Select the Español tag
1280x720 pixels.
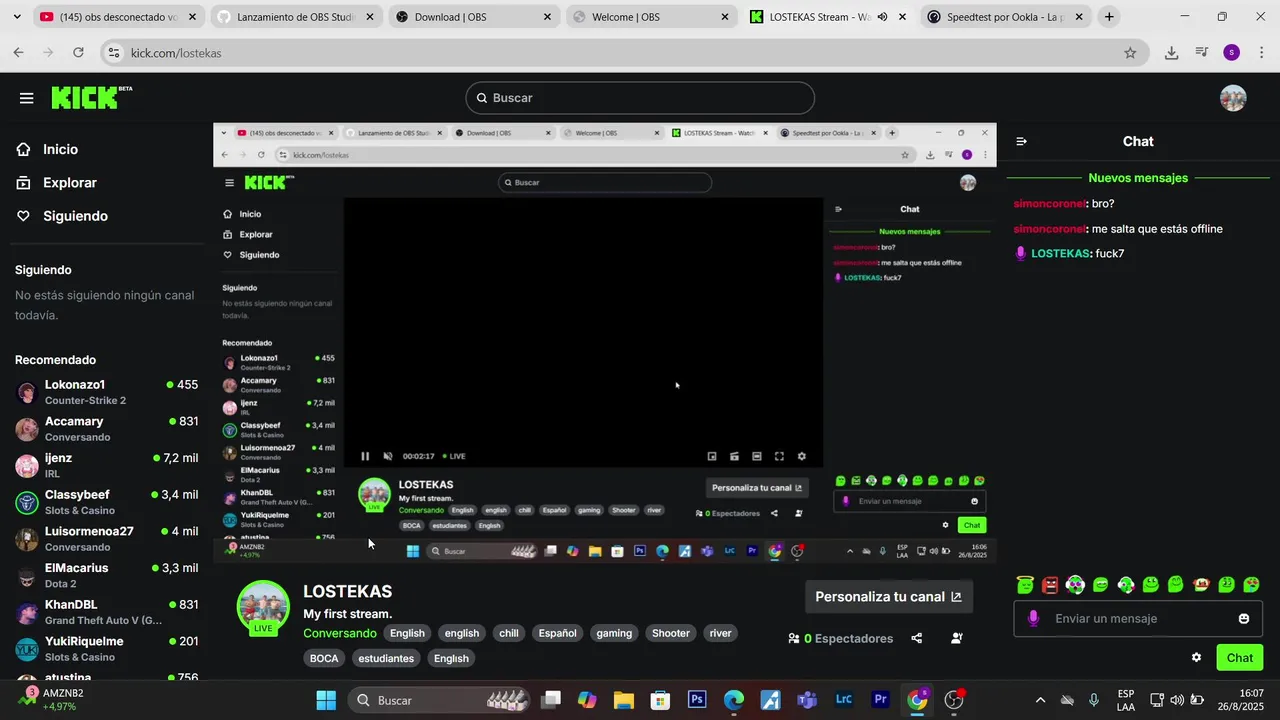[557, 633]
